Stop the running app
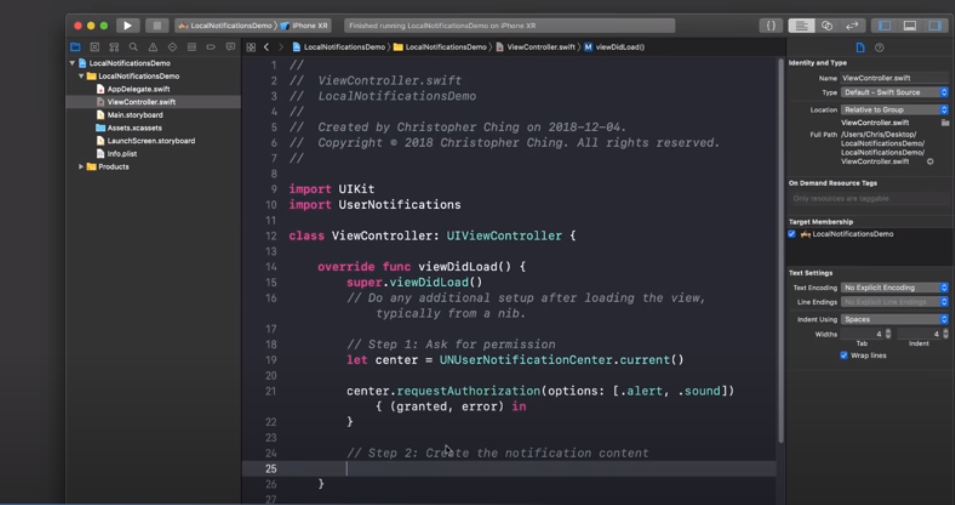Screen dimensions: 955x505 [157, 26]
